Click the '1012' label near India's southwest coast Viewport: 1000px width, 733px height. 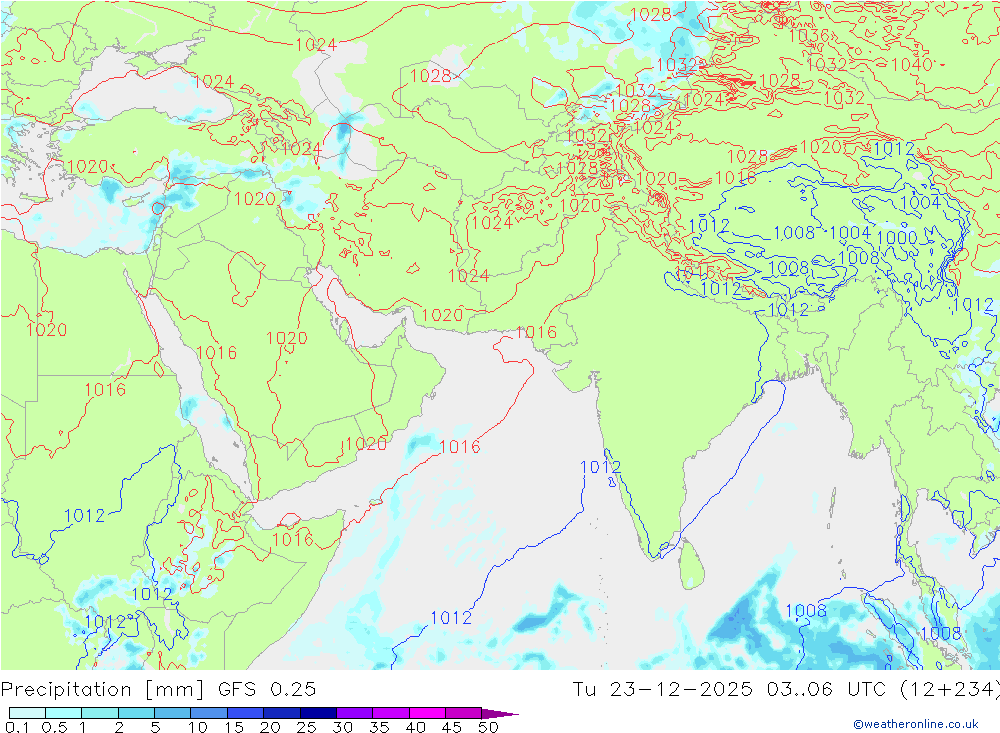click(x=600, y=468)
